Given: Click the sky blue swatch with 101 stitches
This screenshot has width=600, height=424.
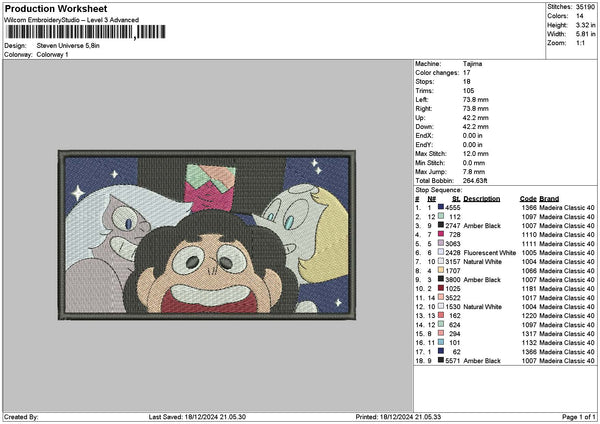Looking at the screenshot, I should tap(441, 342).
